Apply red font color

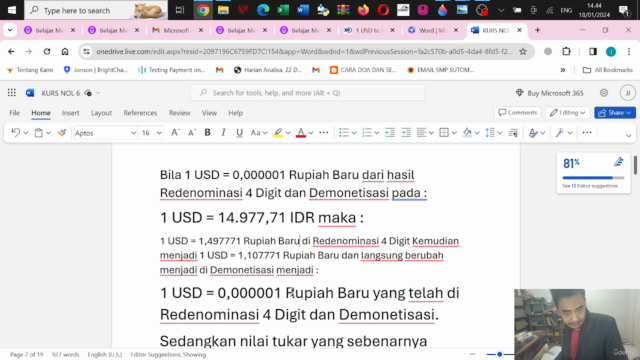pyautogui.click(x=301, y=133)
